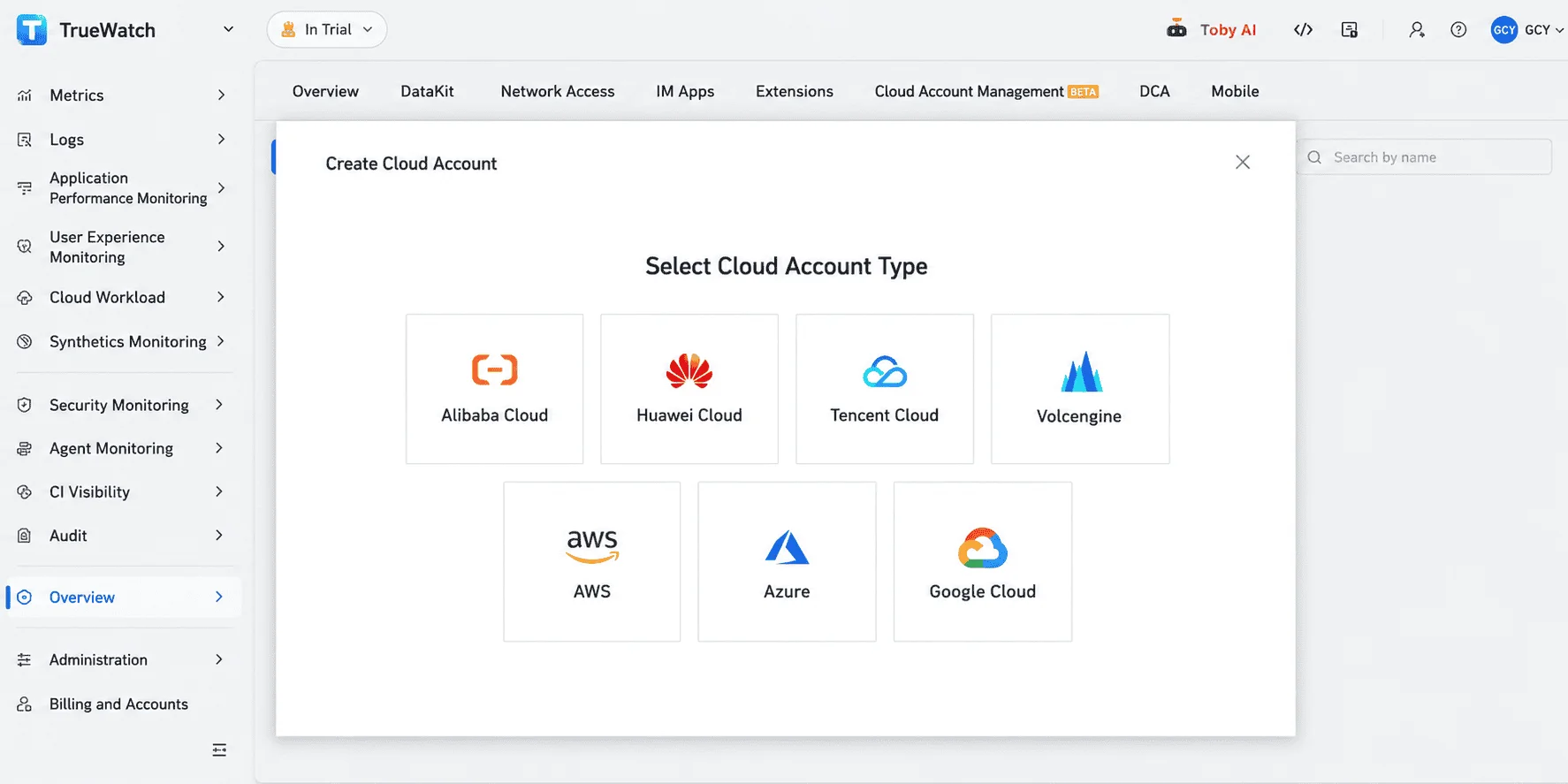The image size is (1568, 784).
Task: Expand the Cloud Workload submenu chevron
Action: click(x=221, y=298)
